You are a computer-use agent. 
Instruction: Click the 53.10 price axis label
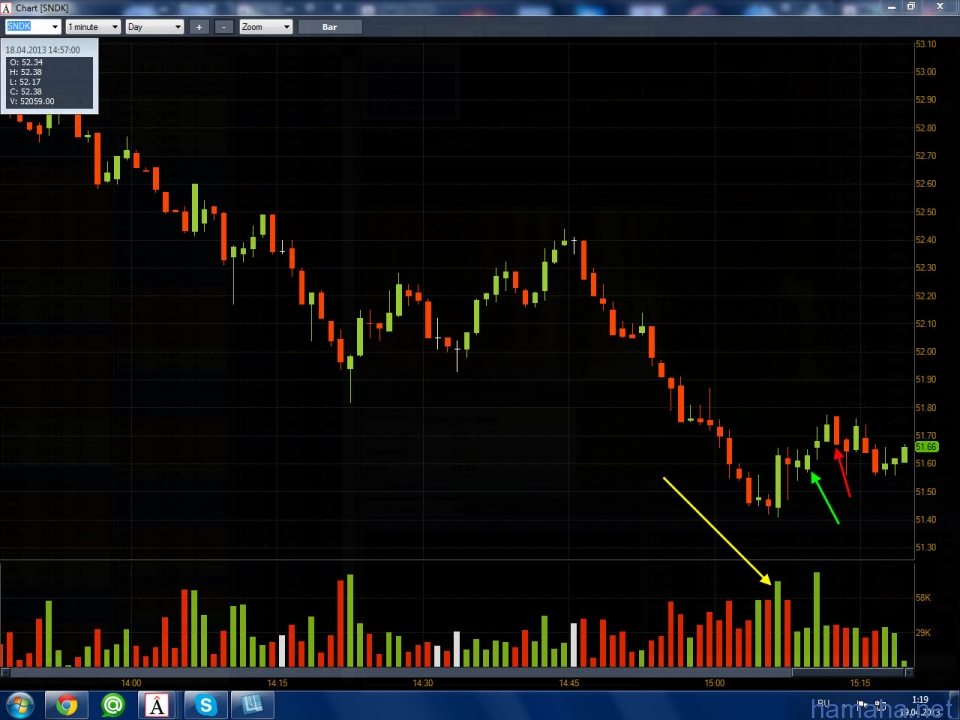click(926, 44)
